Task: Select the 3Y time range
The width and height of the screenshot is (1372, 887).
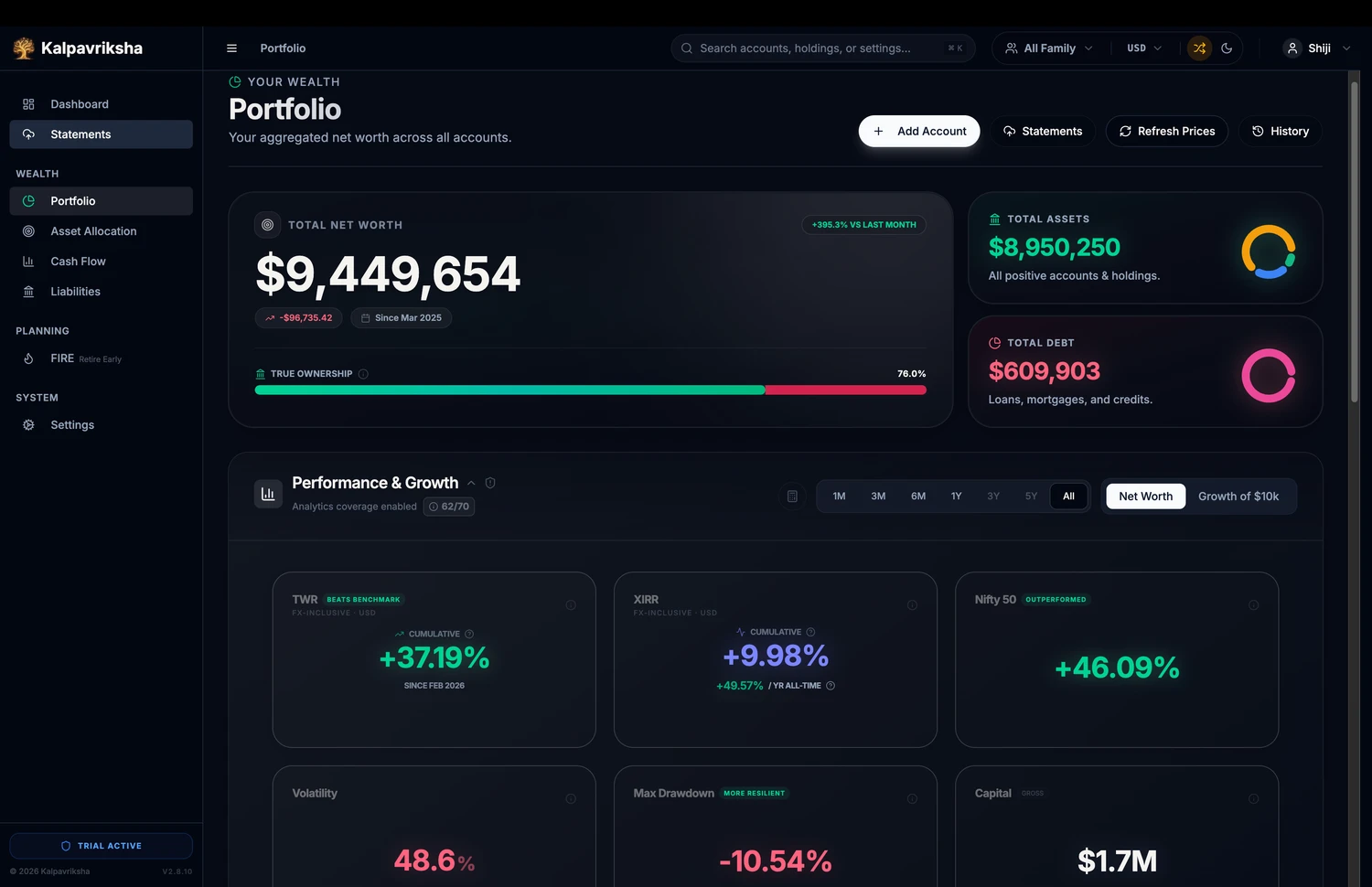Action: pyautogui.click(x=993, y=497)
